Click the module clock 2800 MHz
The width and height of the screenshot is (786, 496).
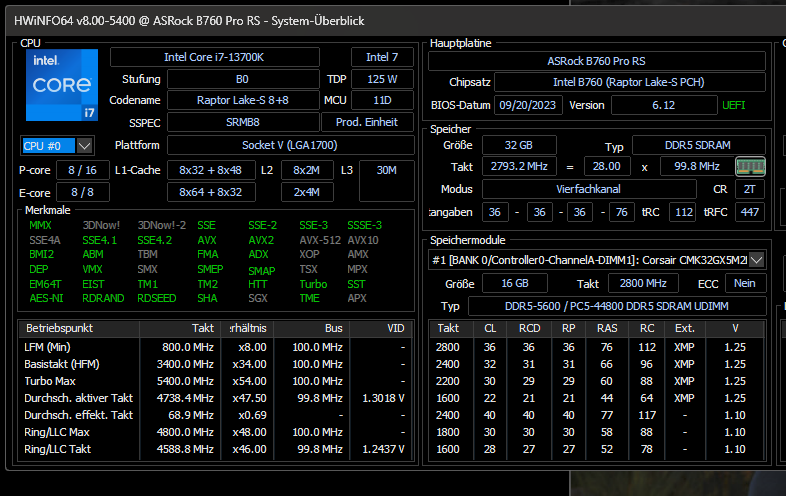click(643, 284)
